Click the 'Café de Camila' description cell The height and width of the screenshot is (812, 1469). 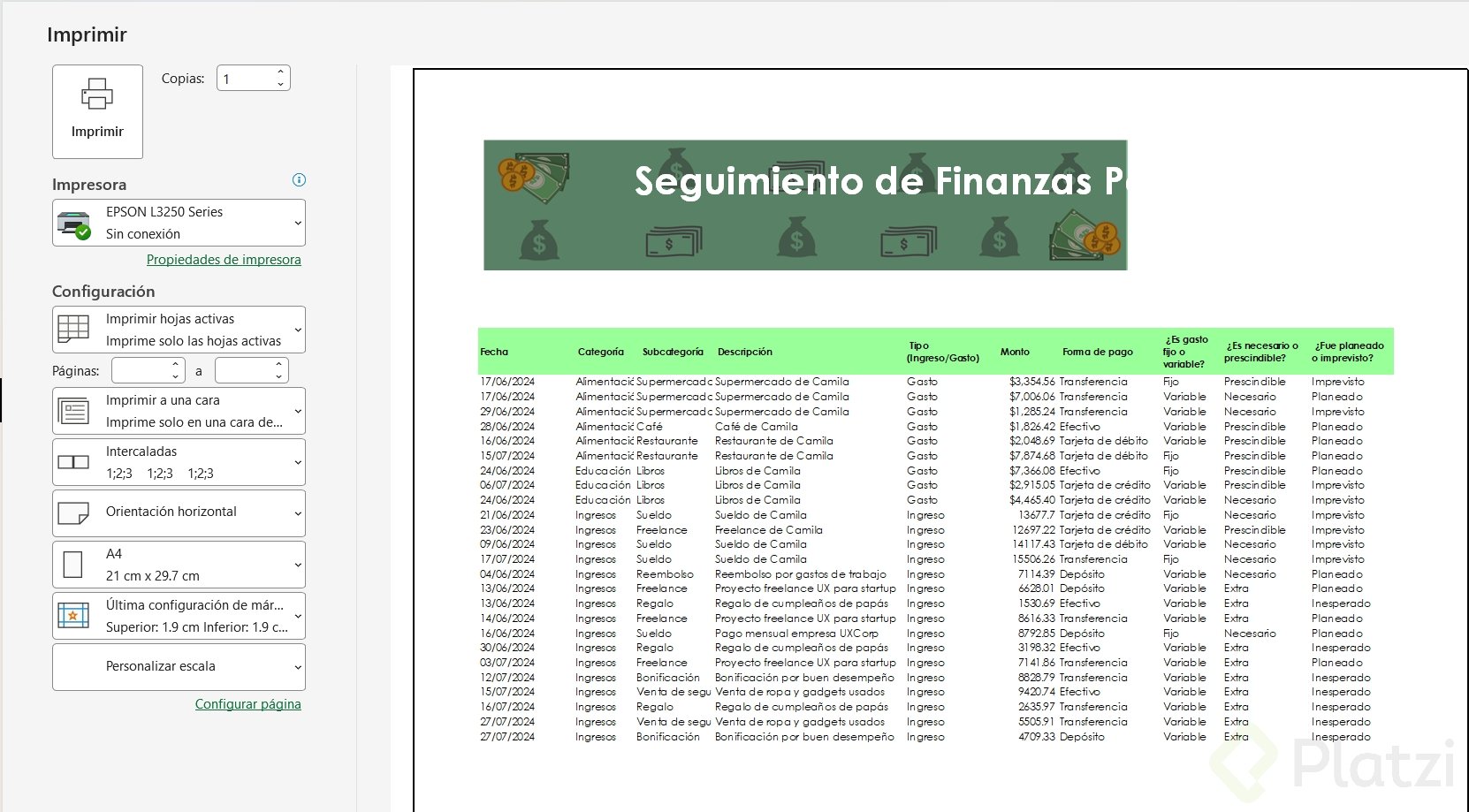coord(757,427)
